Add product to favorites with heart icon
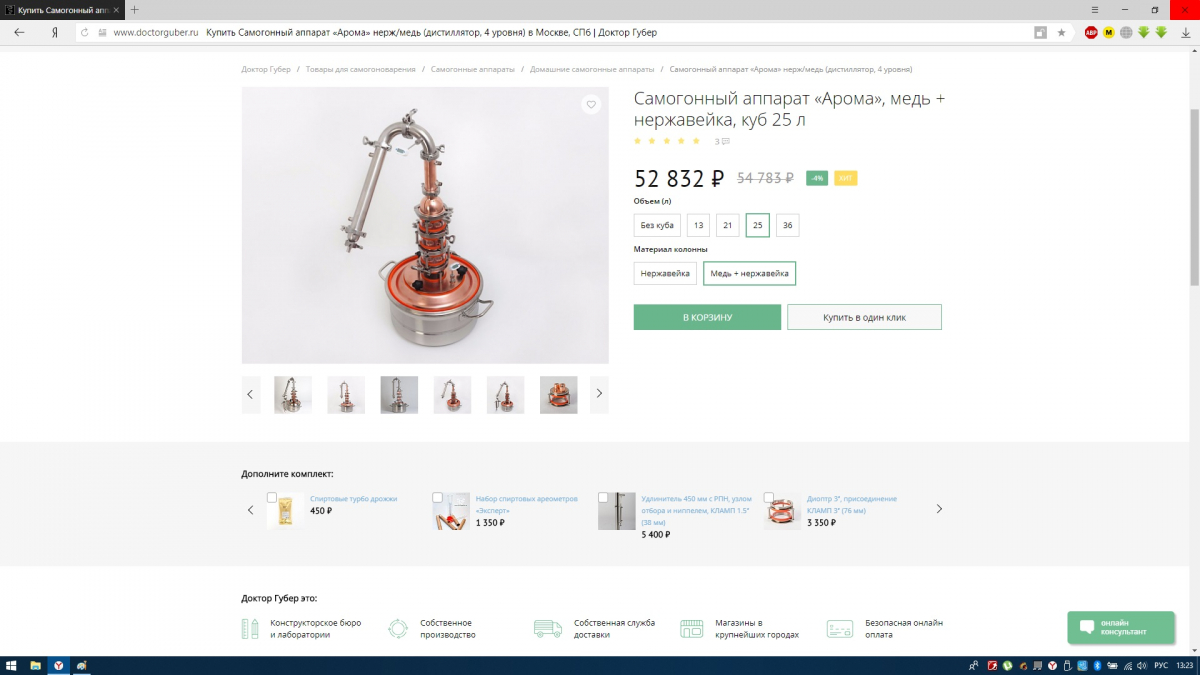Viewport: 1200px width, 675px height. pos(591,105)
